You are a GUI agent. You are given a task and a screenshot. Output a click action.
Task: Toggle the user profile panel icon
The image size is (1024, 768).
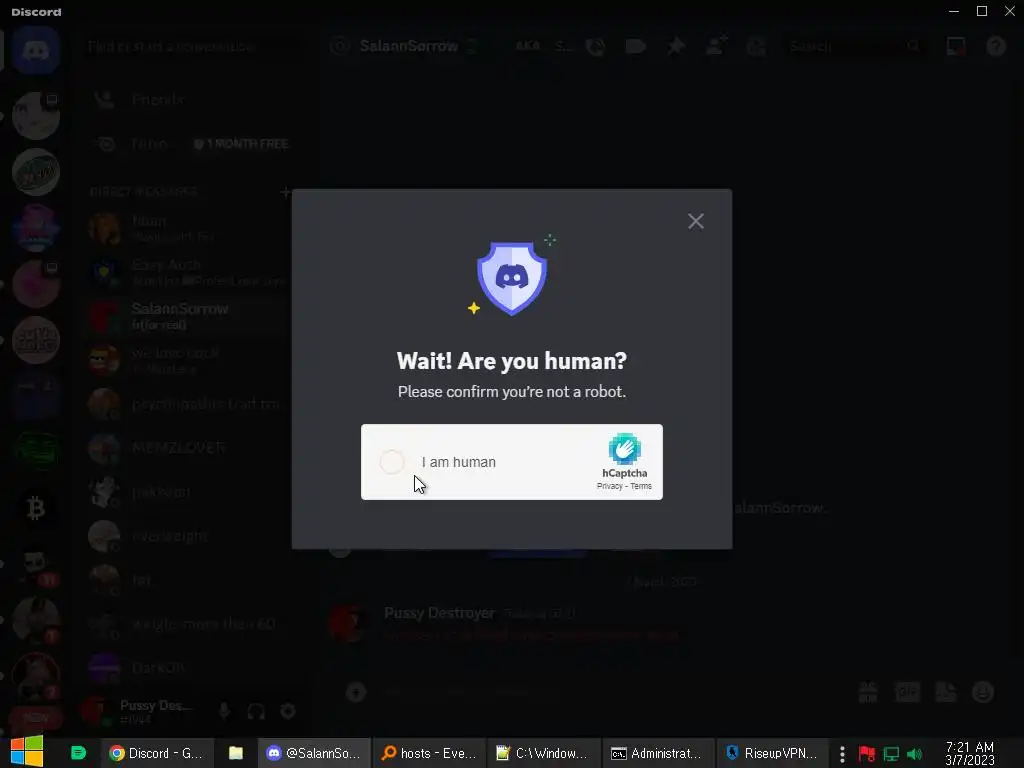(x=756, y=46)
